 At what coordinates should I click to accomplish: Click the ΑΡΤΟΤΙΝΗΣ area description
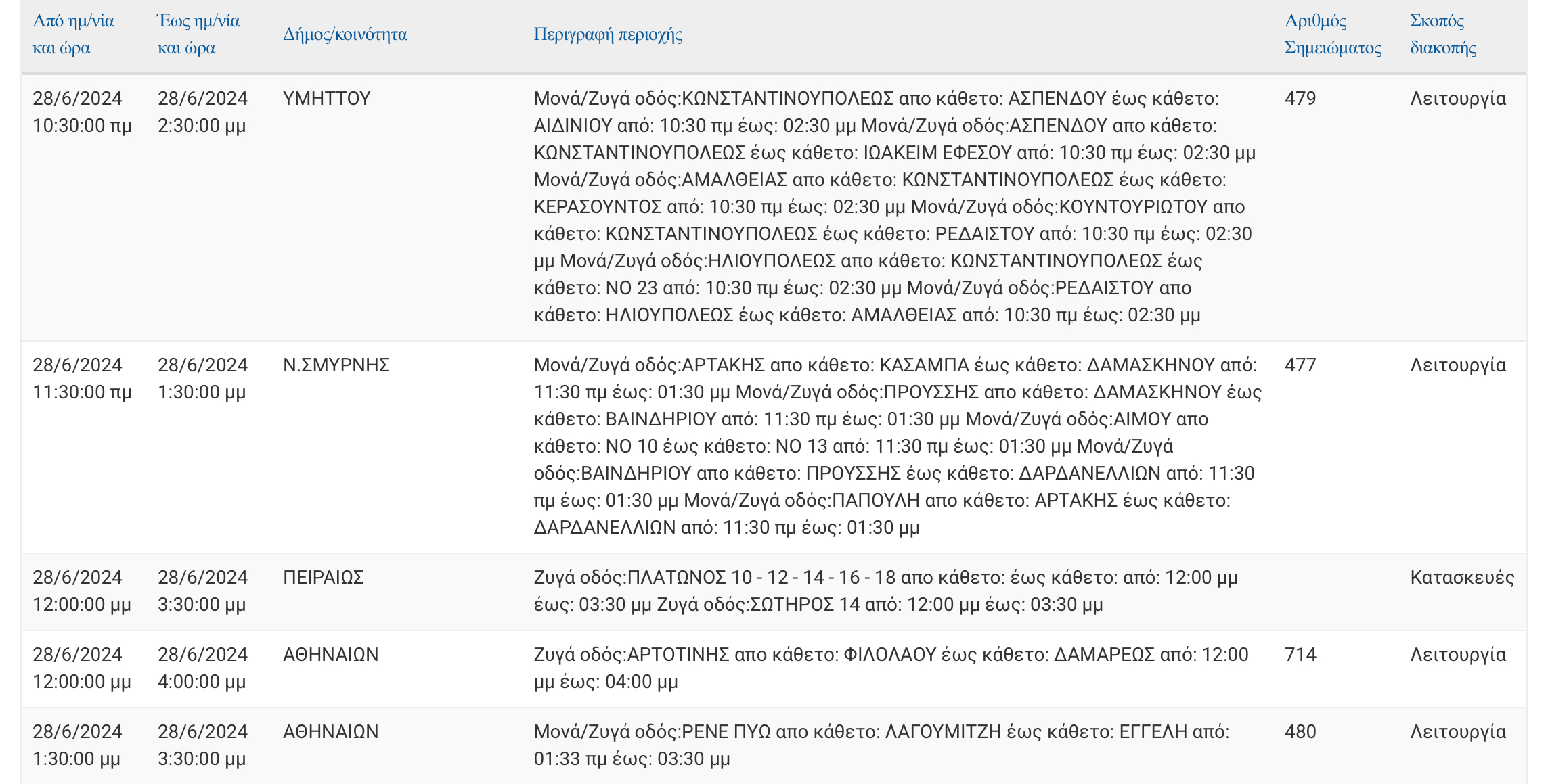click(x=891, y=668)
